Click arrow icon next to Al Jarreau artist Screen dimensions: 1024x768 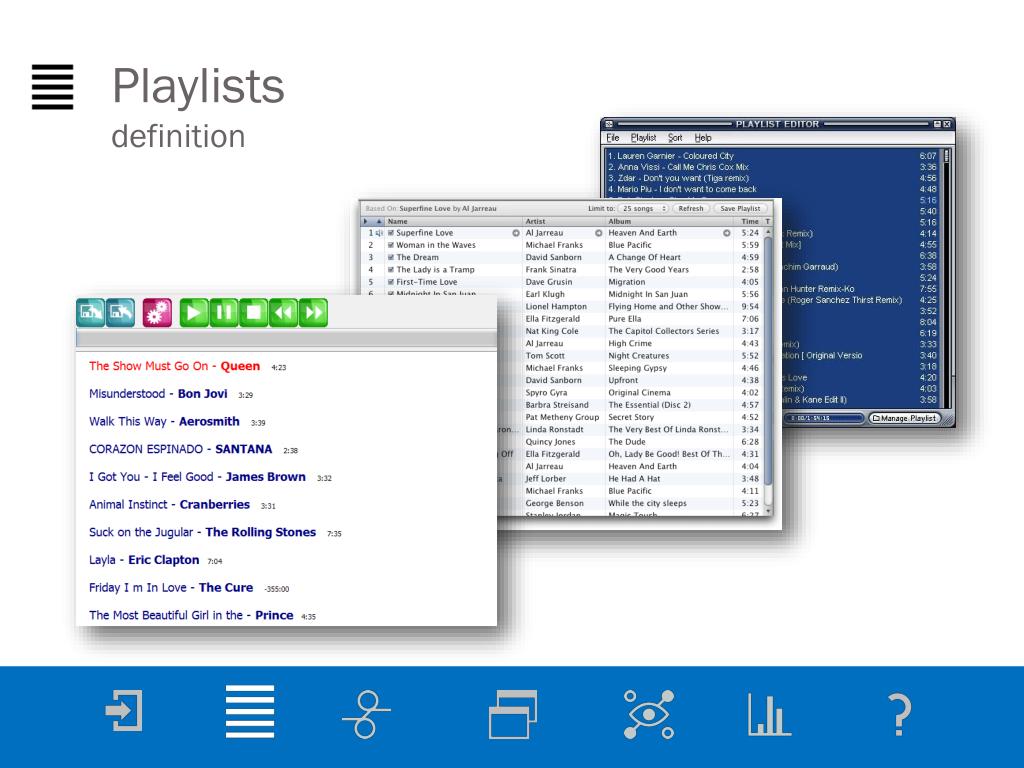pyautogui.click(x=598, y=233)
